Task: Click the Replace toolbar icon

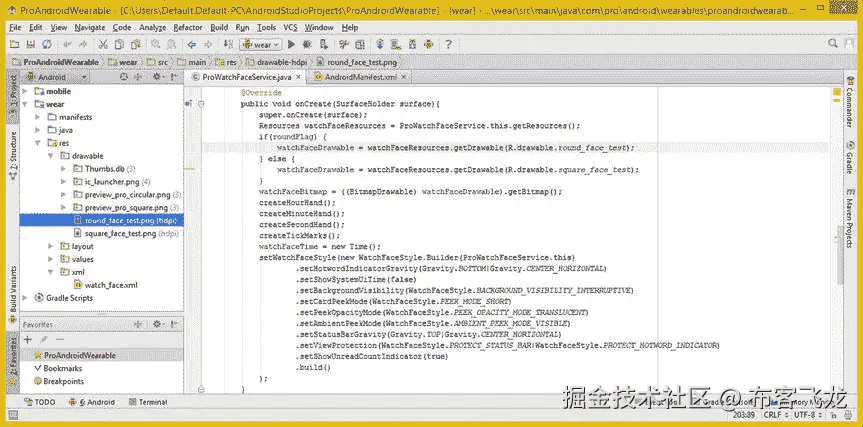Action: (x=172, y=45)
